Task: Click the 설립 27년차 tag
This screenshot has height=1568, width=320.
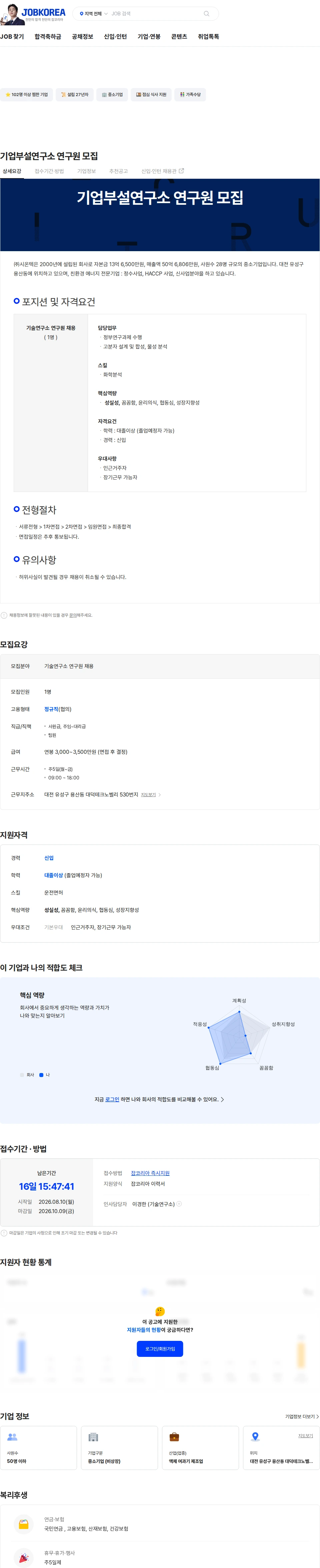Action: pyautogui.click(x=74, y=94)
